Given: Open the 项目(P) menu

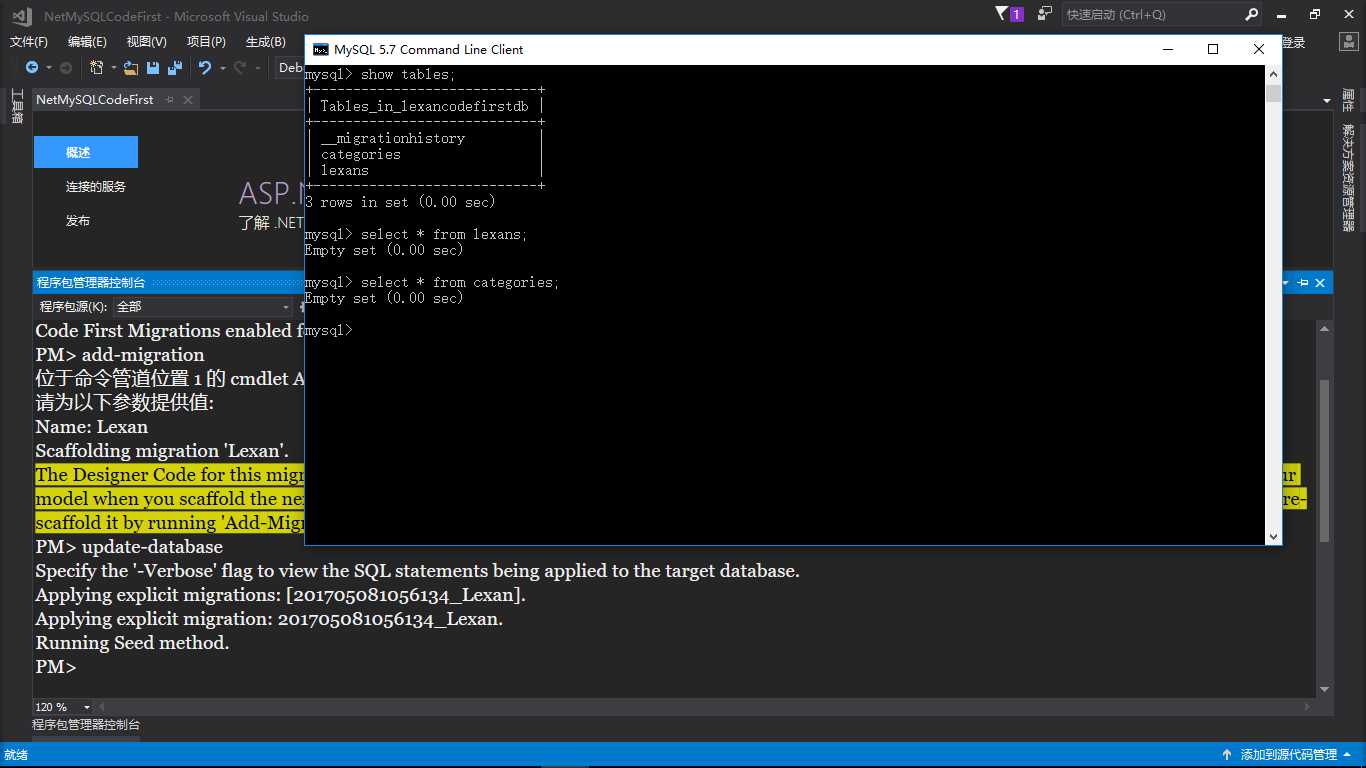Looking at the screenshot, I should pyautogui.click(x=206, y=42).
